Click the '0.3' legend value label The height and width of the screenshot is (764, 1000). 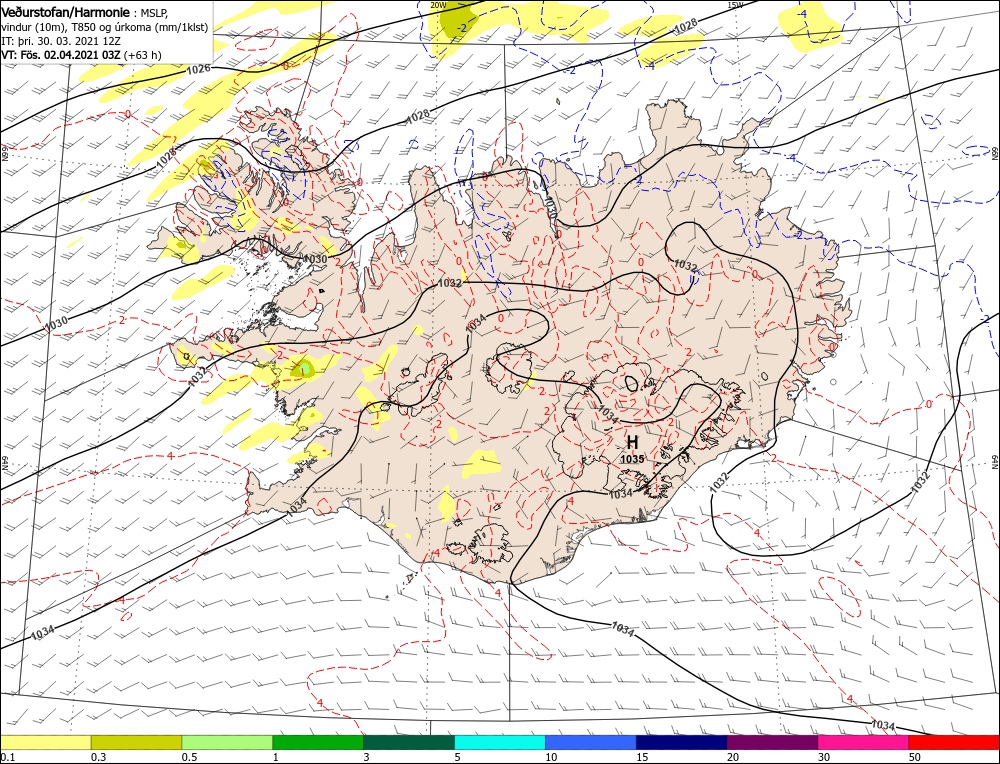(98, 757)
